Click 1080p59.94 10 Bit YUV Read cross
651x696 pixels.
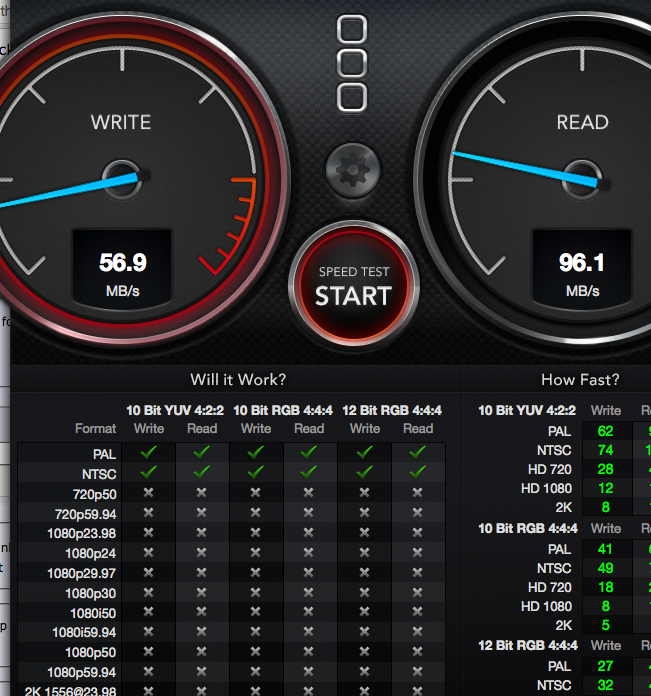(202, 671)
